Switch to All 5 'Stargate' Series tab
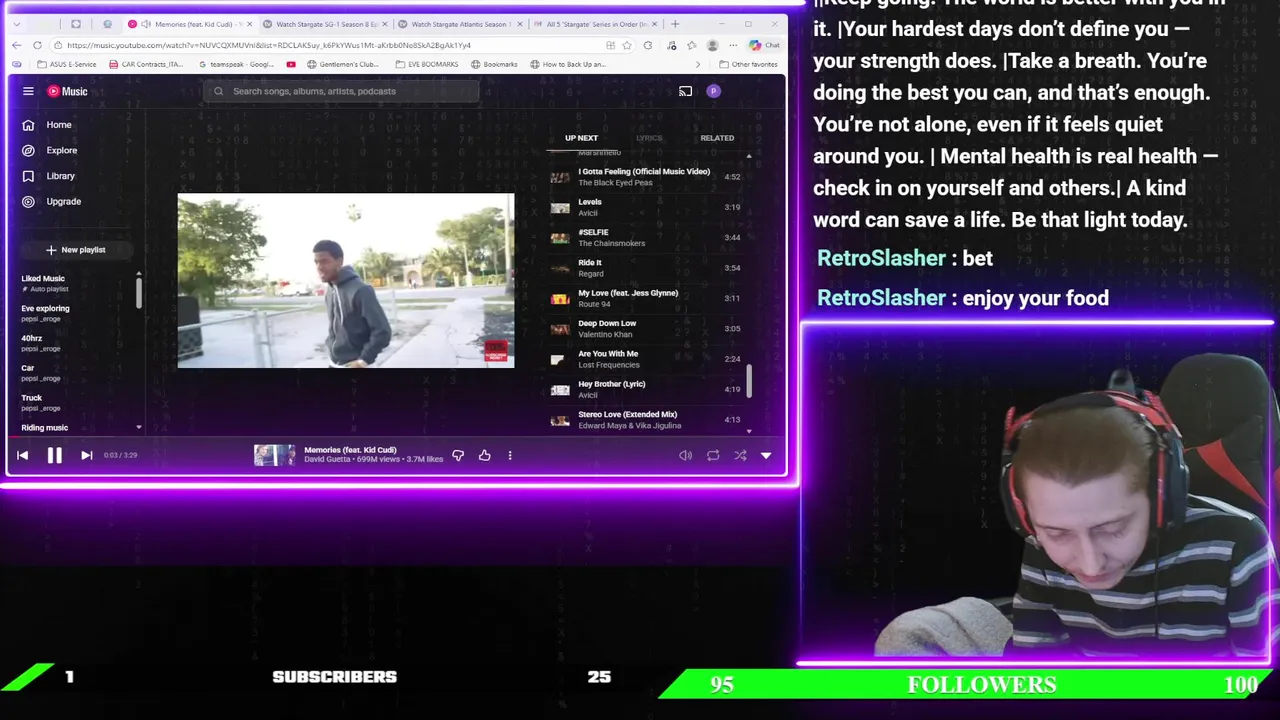The image size is (1280, 720). click(595, 24)
